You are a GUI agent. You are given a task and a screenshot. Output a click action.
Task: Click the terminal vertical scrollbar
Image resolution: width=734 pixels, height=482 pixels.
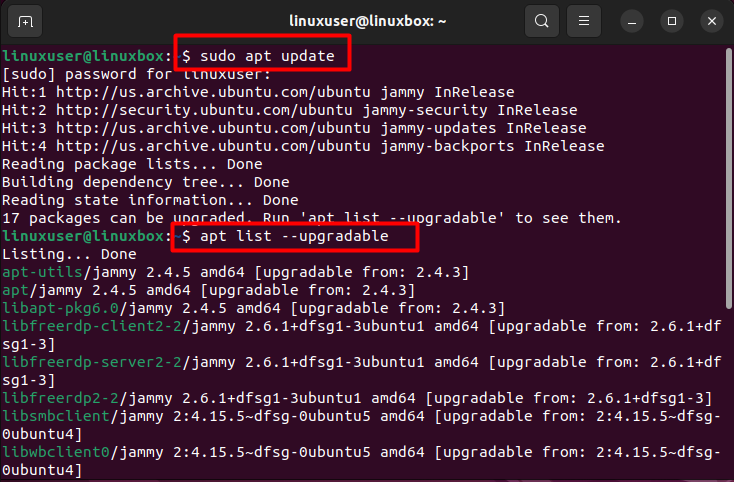point(729,178)
